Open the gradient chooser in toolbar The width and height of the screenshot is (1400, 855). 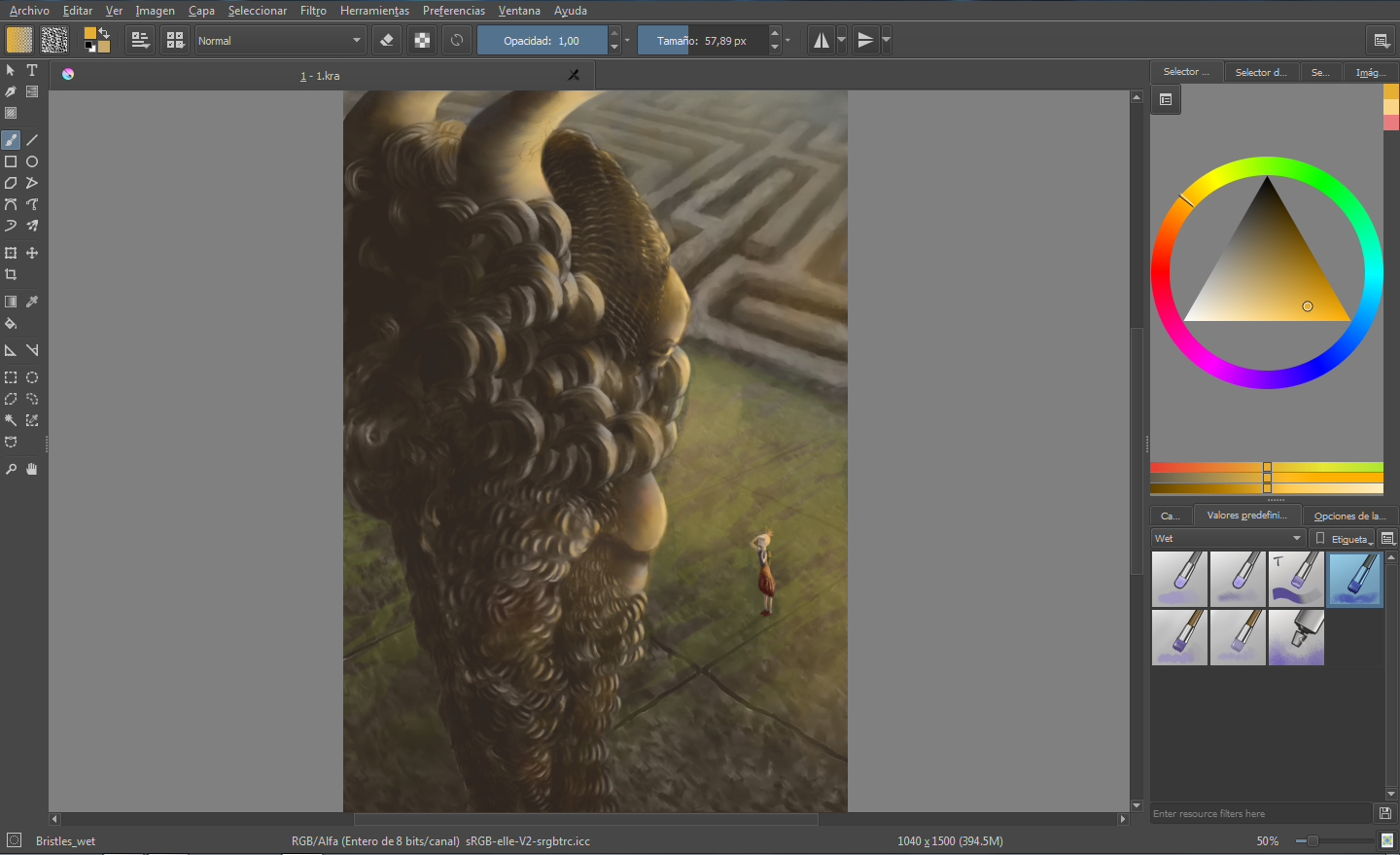(19, 40)
